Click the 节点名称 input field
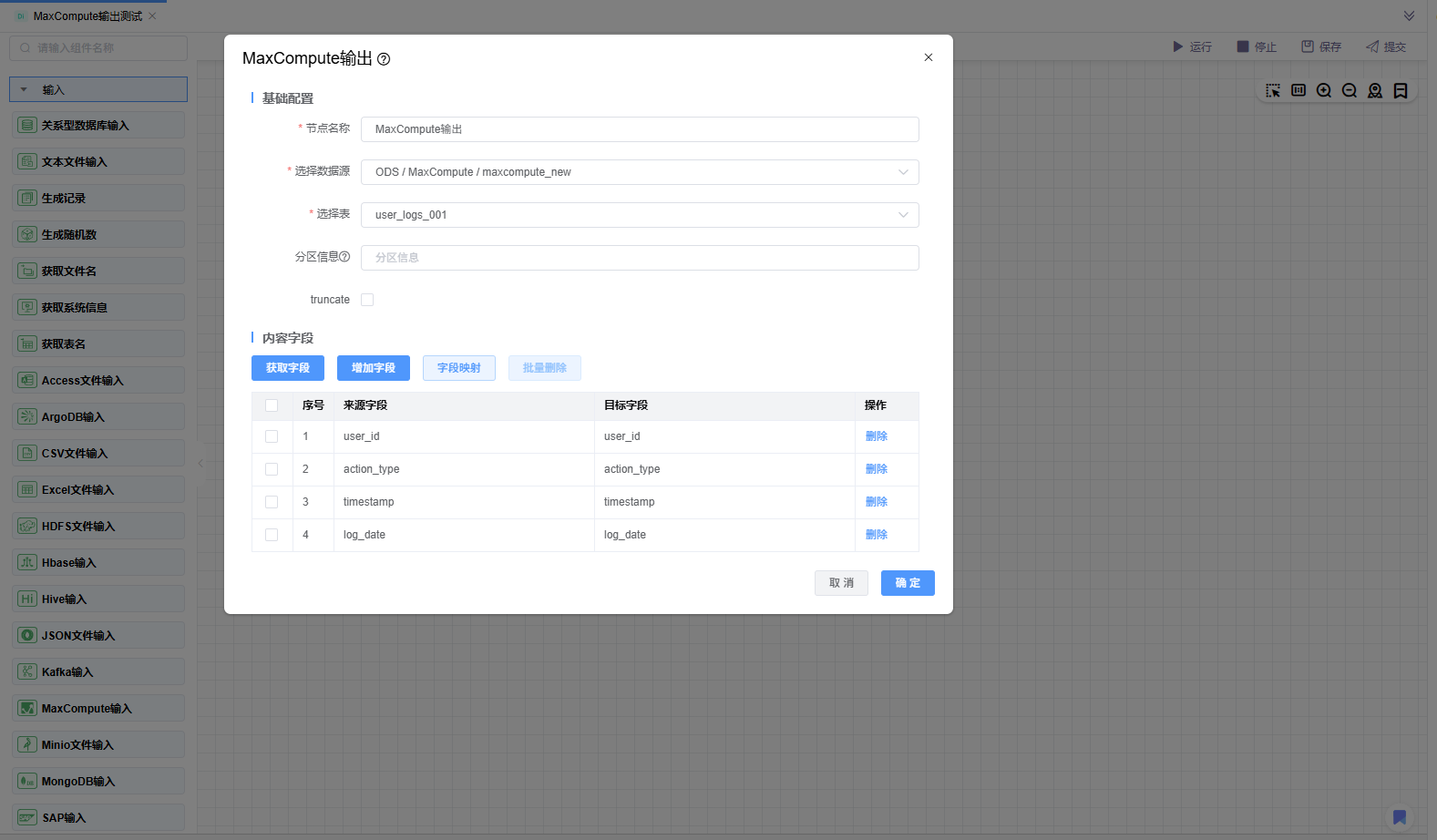This screenshot has height=840, width=1437. click(x=639, y=129)
